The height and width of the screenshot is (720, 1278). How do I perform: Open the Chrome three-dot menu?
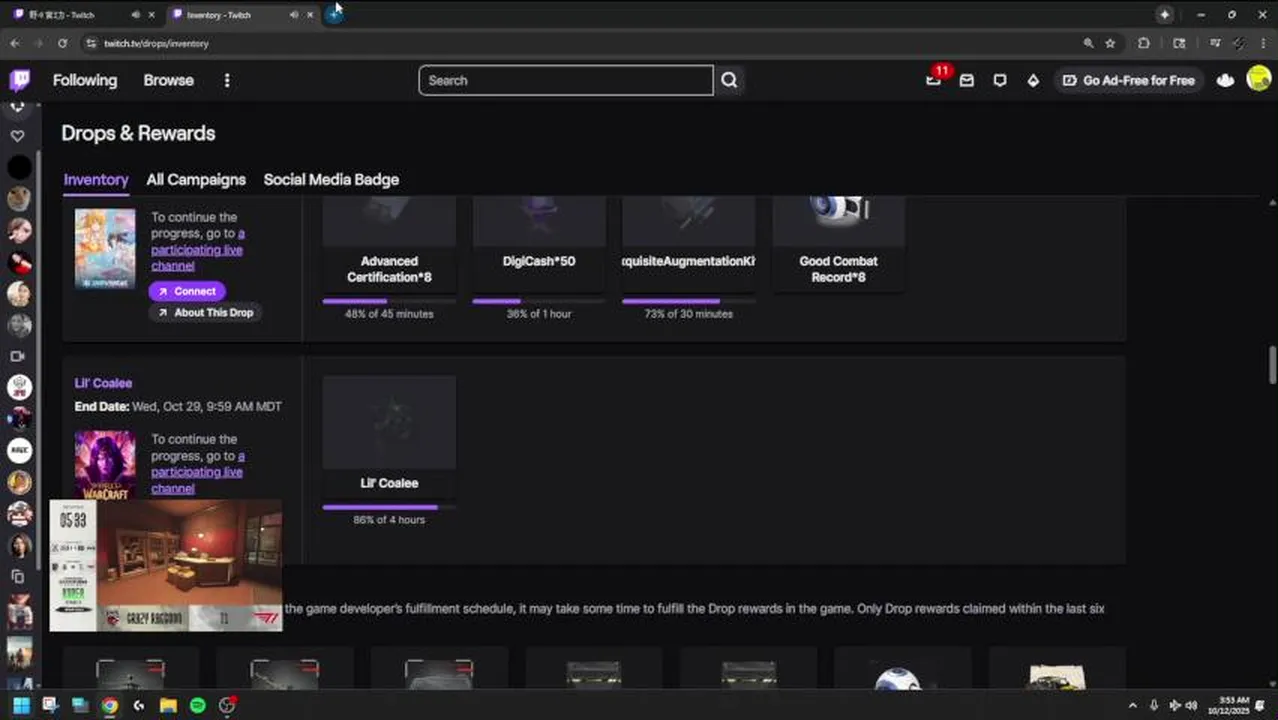(1264, 43)
